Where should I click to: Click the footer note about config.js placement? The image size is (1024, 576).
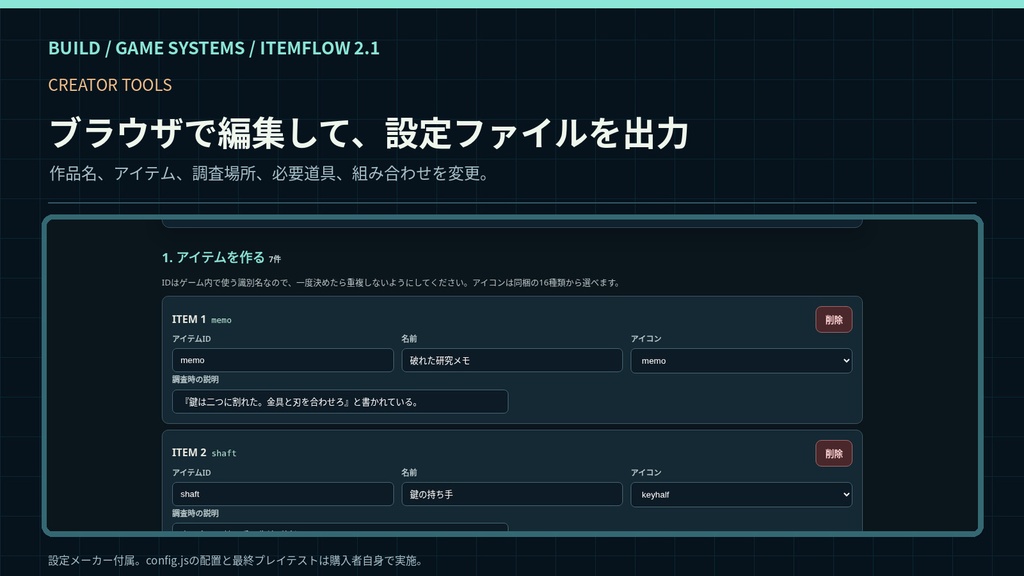pyautogui.click(x=235, y=560)
